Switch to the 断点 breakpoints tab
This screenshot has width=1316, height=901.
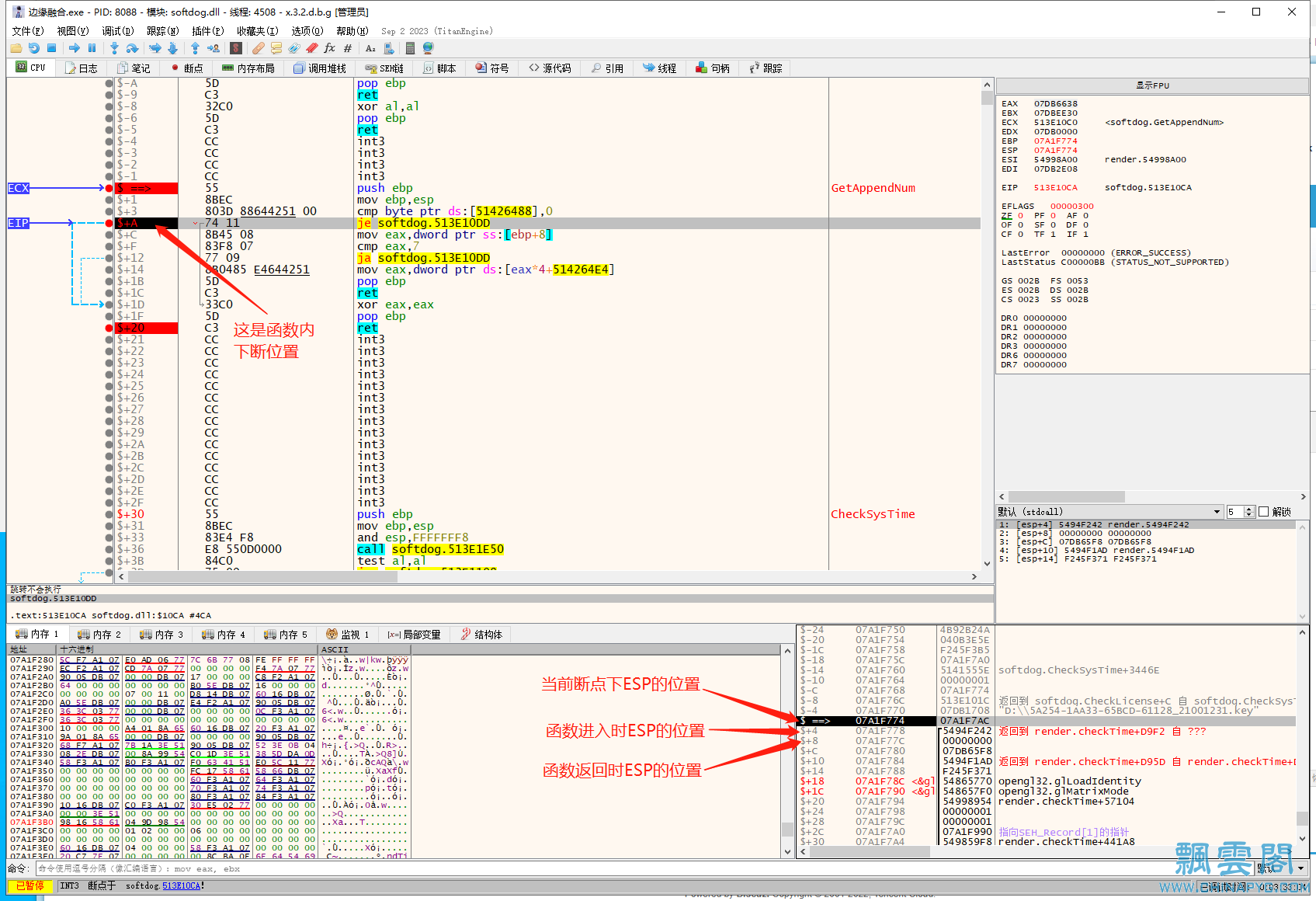pos(186,68)
